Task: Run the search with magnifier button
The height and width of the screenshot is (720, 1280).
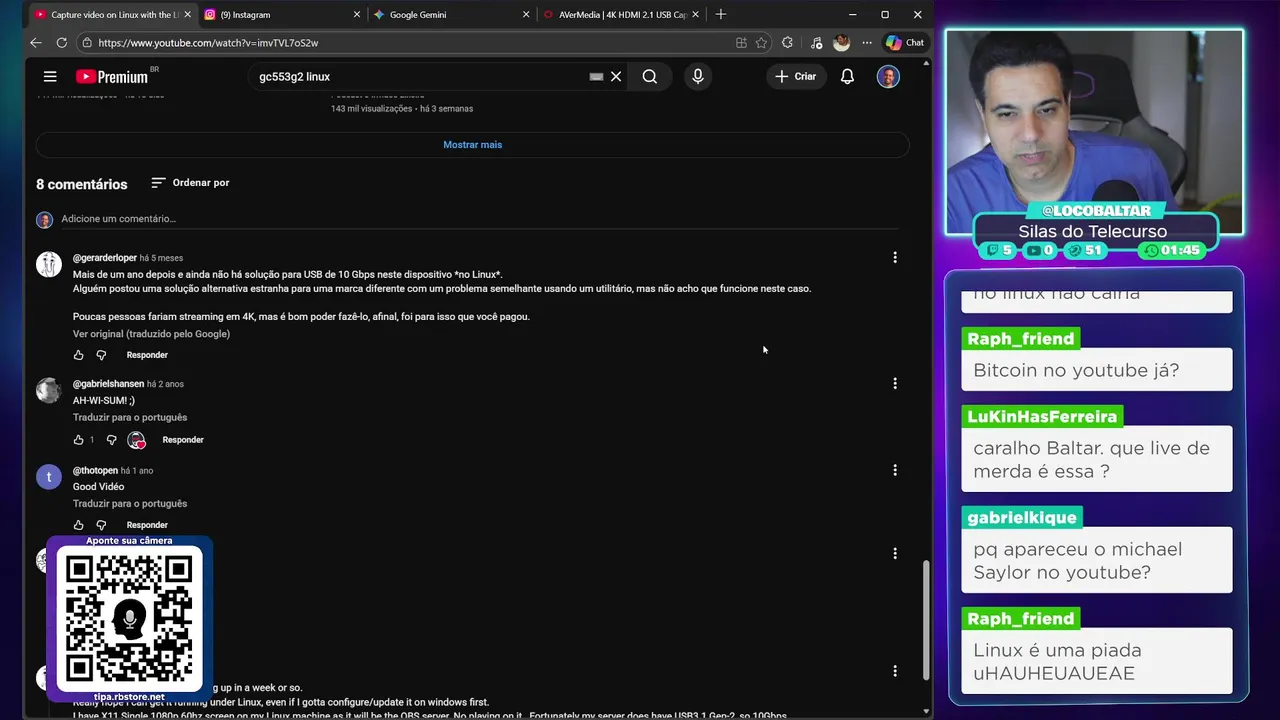Action: tap(650, 76)
